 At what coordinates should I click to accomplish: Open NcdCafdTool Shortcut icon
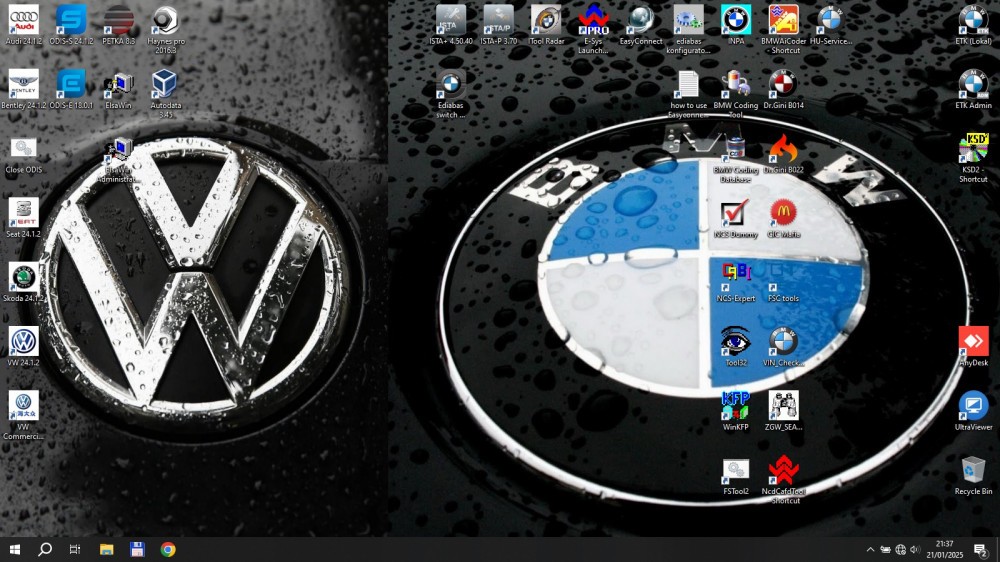click(x=784, y=480)
